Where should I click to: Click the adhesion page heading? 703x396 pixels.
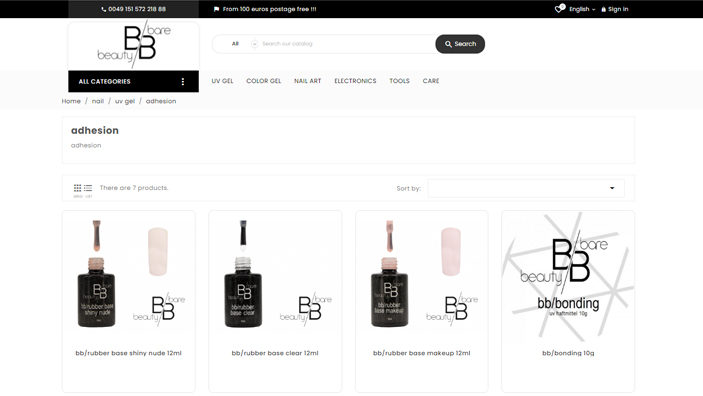pos(95,131)
